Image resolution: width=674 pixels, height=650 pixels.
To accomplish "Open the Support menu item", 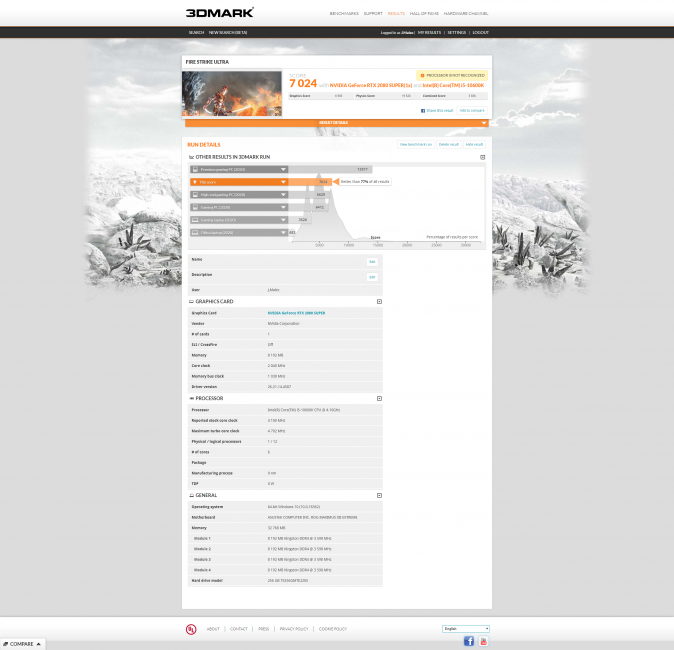I will [x=373, y=14].
